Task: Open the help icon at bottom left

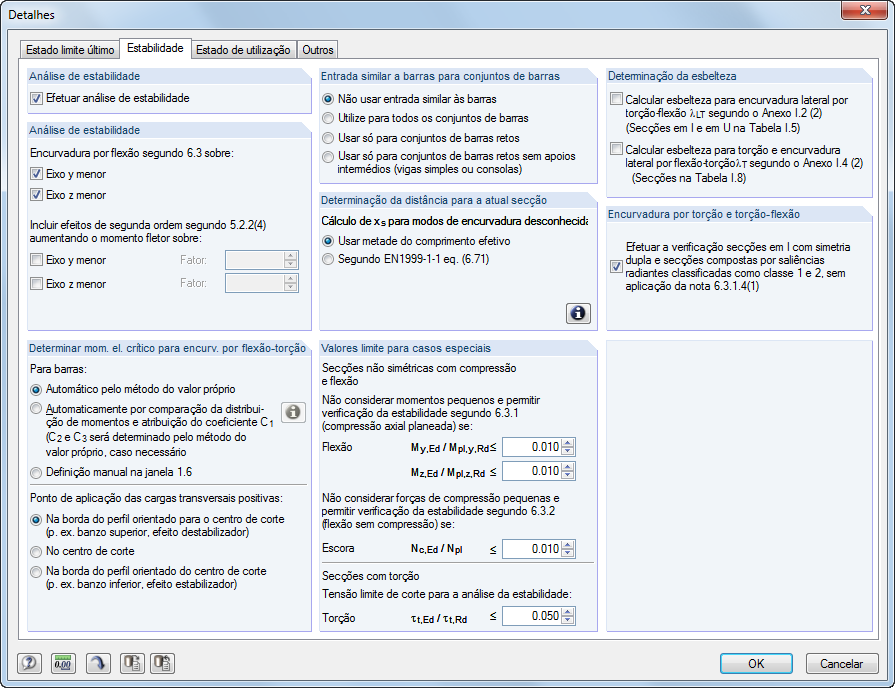Action: (29, 663)
